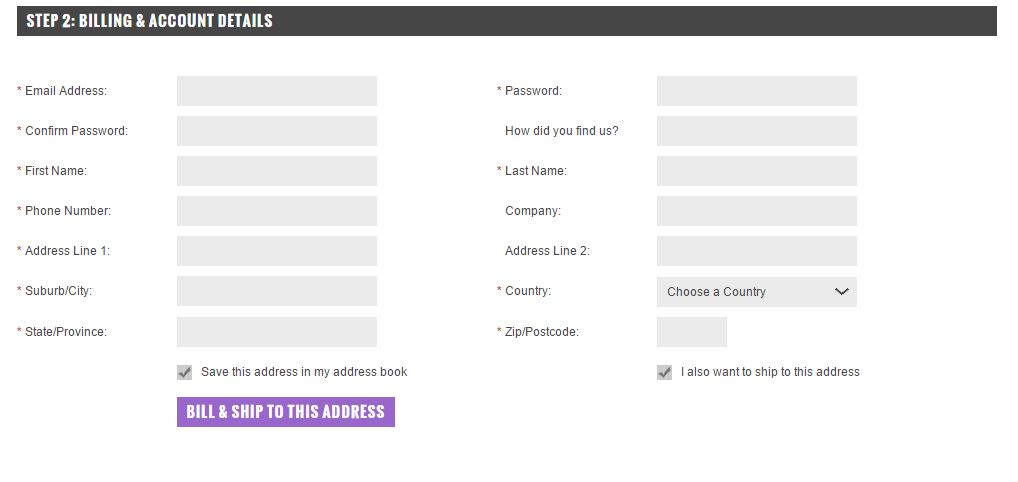
Task: Click the Email Address input field
Action: tap(277, 91)
